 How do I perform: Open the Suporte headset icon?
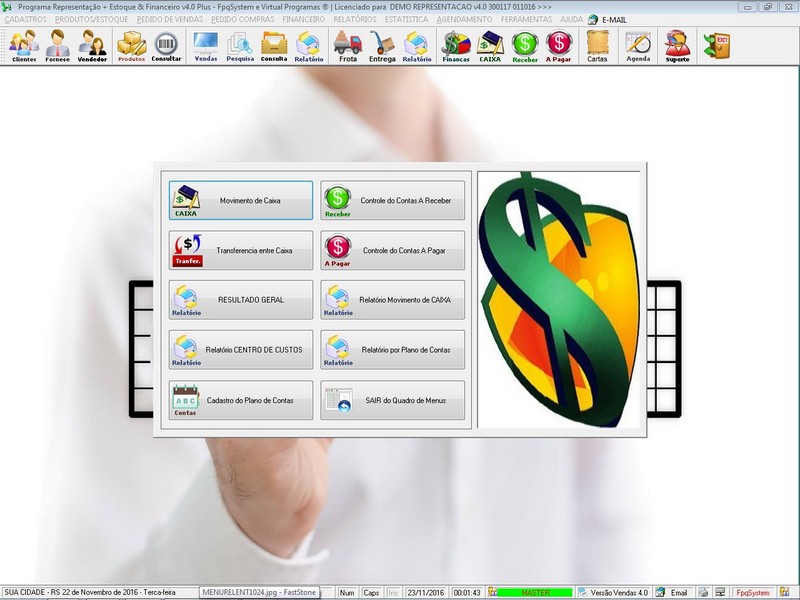(677, 46)
